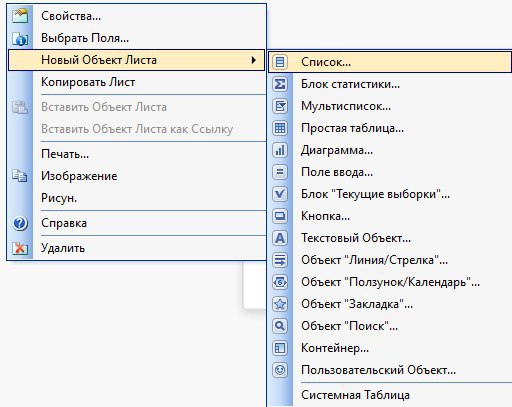Select Диаграмма... to add chart
The height and width of the screenshot is (407, 512).
tap(390, 150)
